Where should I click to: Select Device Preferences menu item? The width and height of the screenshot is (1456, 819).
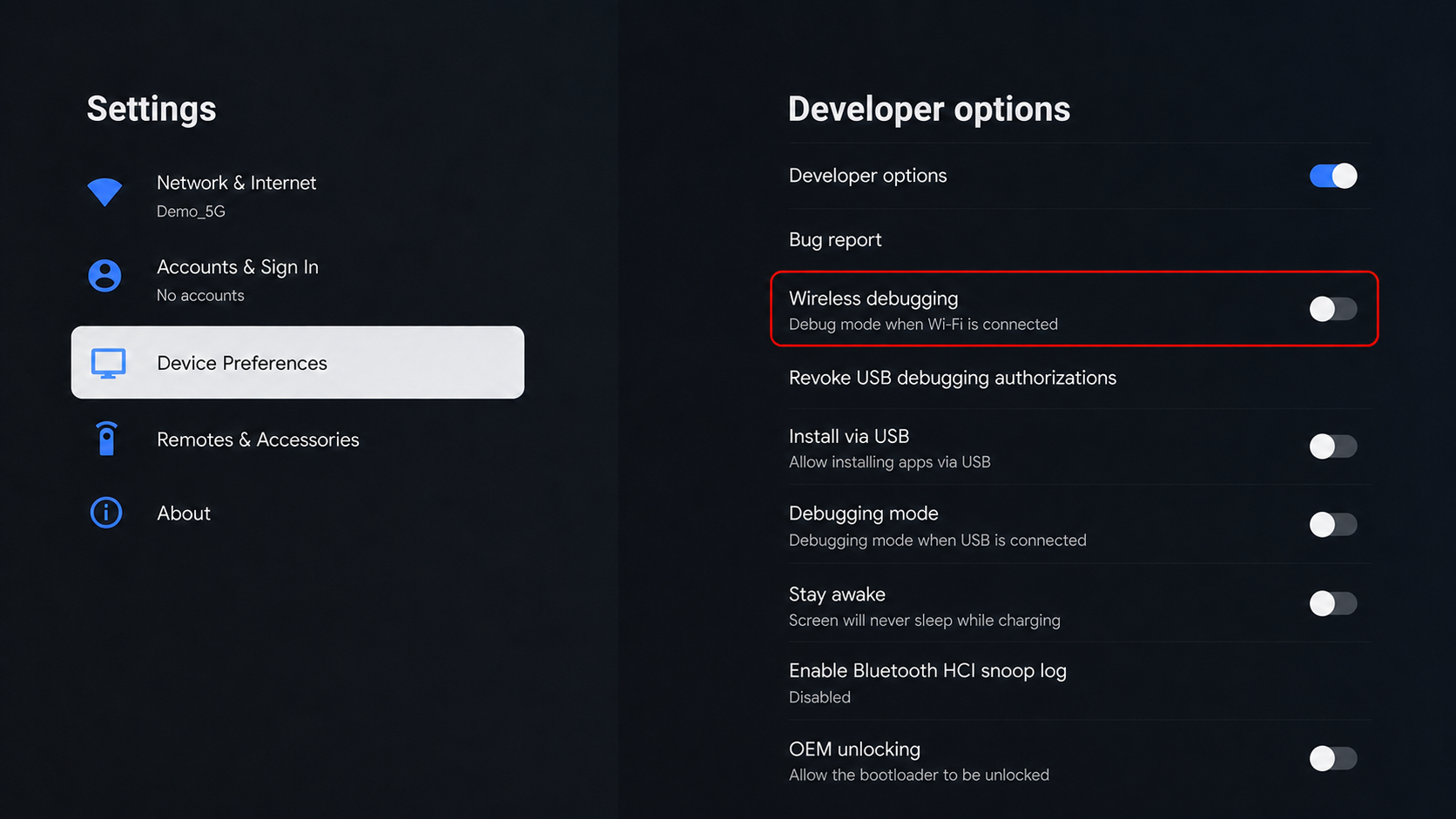298,363
